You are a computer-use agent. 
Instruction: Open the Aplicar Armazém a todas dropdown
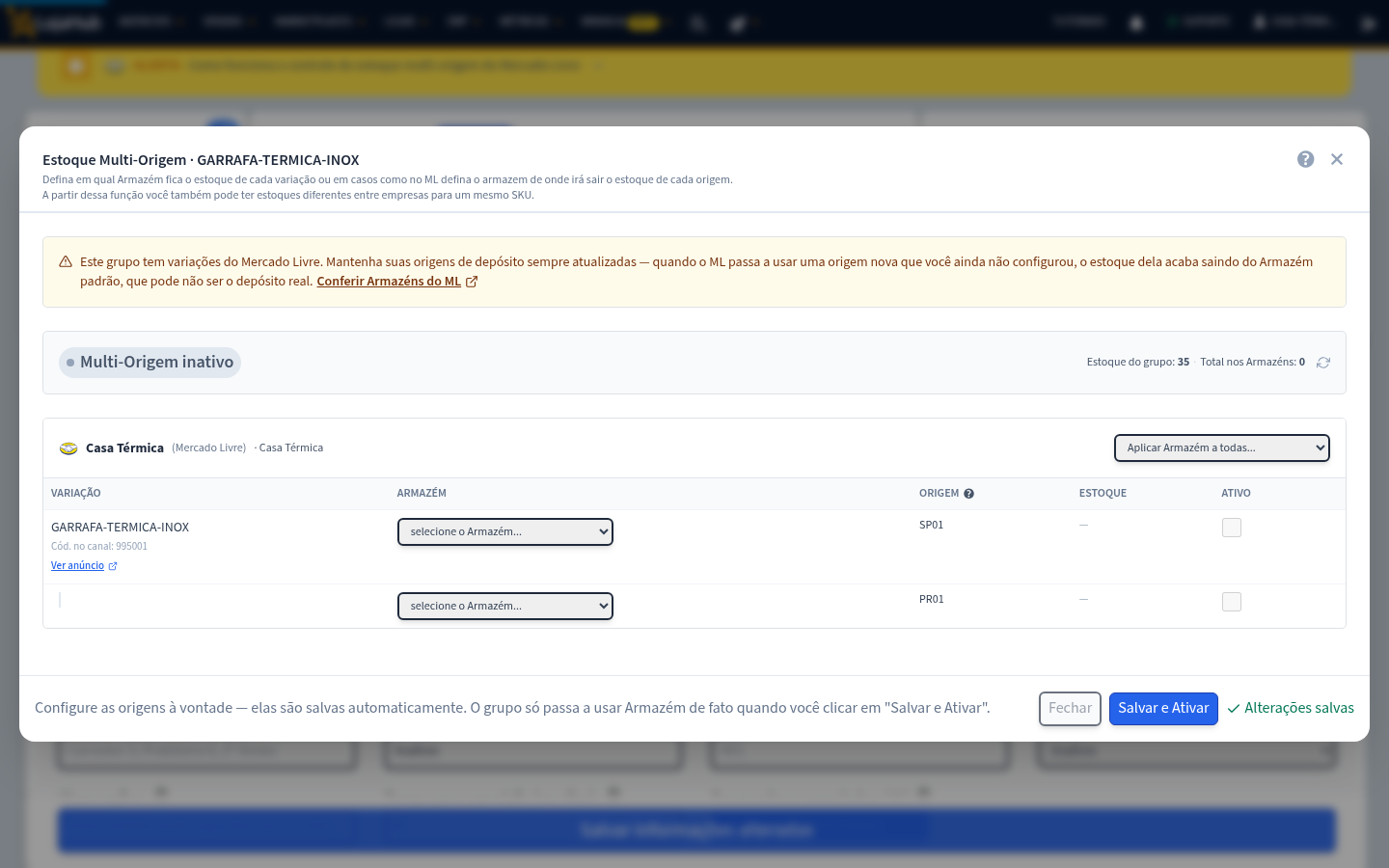(x=1222, y=448)
